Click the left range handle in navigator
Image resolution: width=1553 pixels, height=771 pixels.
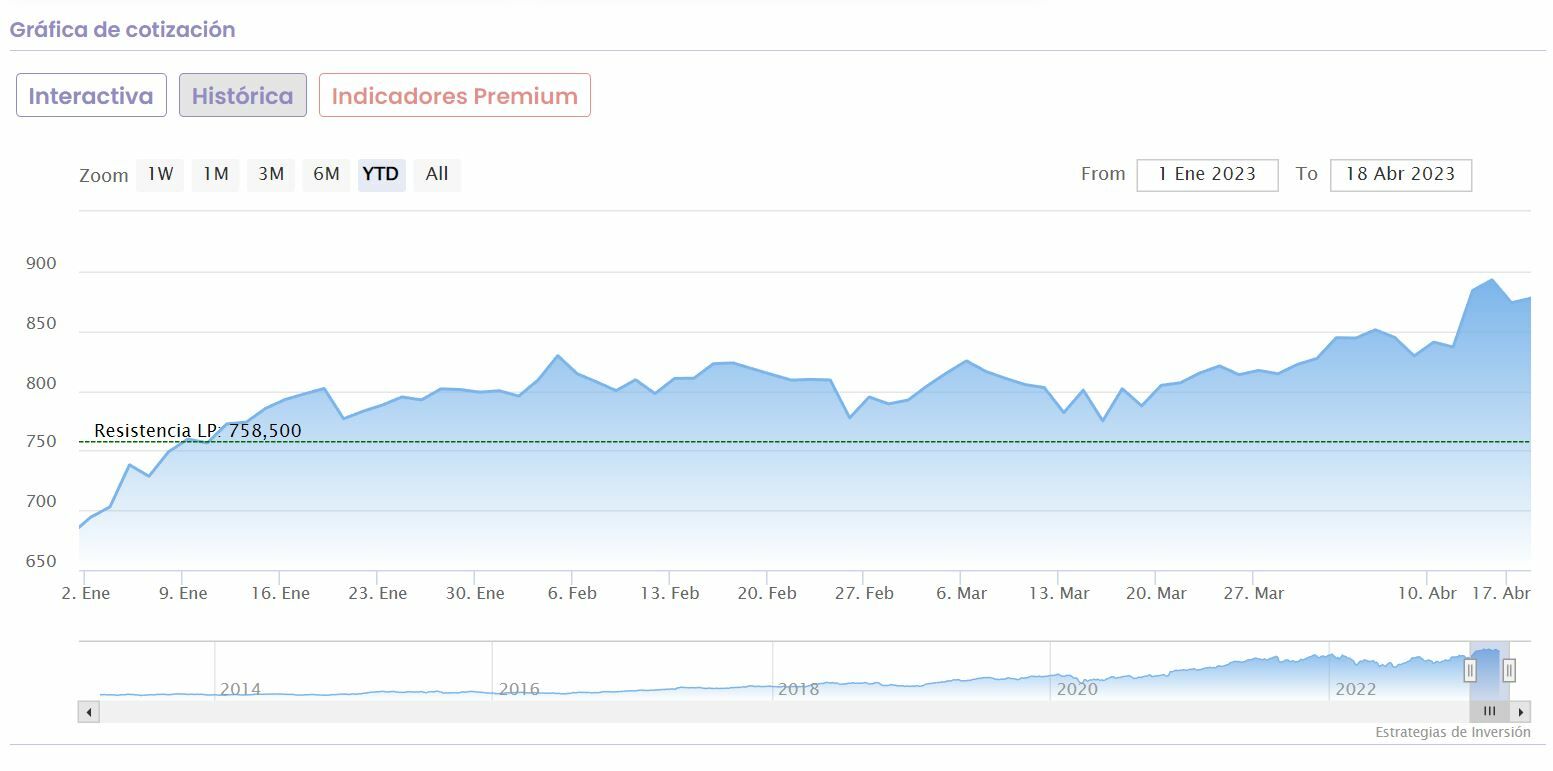click(x=1470, y=670)
